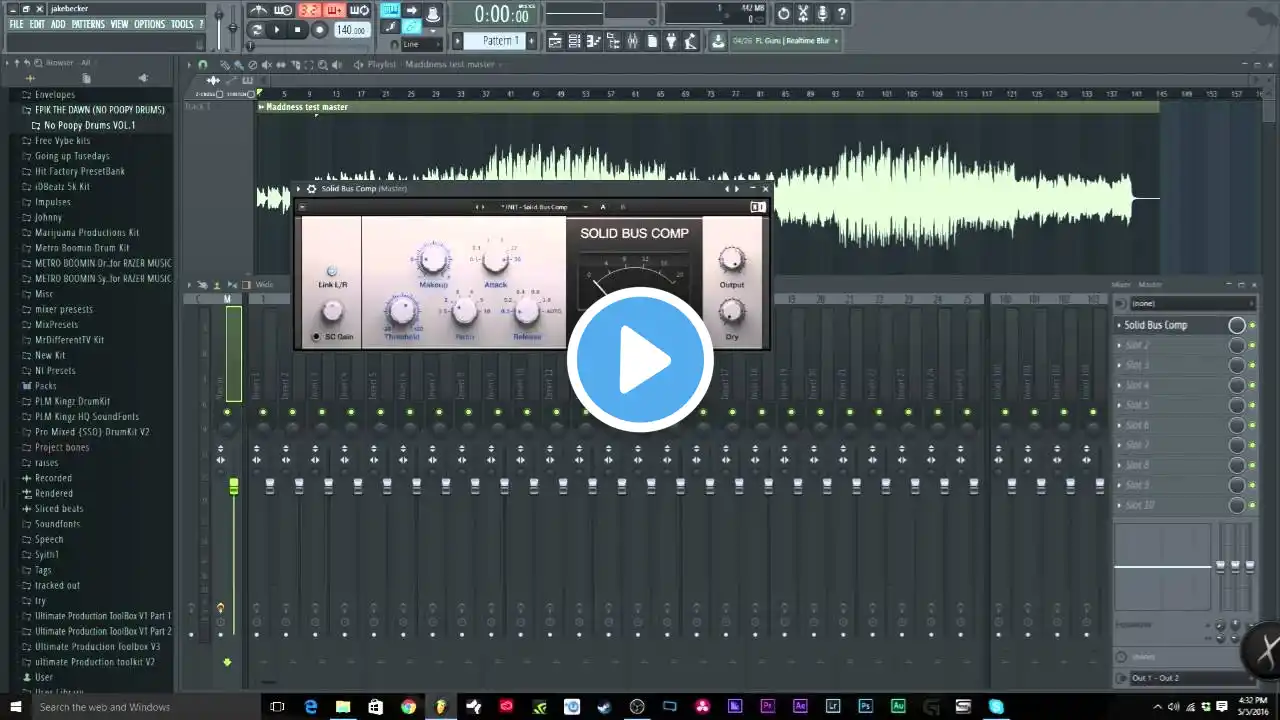This screenshot has height=720, width=1280.
Task: Open the ADD menu
Action: [x=58, y=24]
